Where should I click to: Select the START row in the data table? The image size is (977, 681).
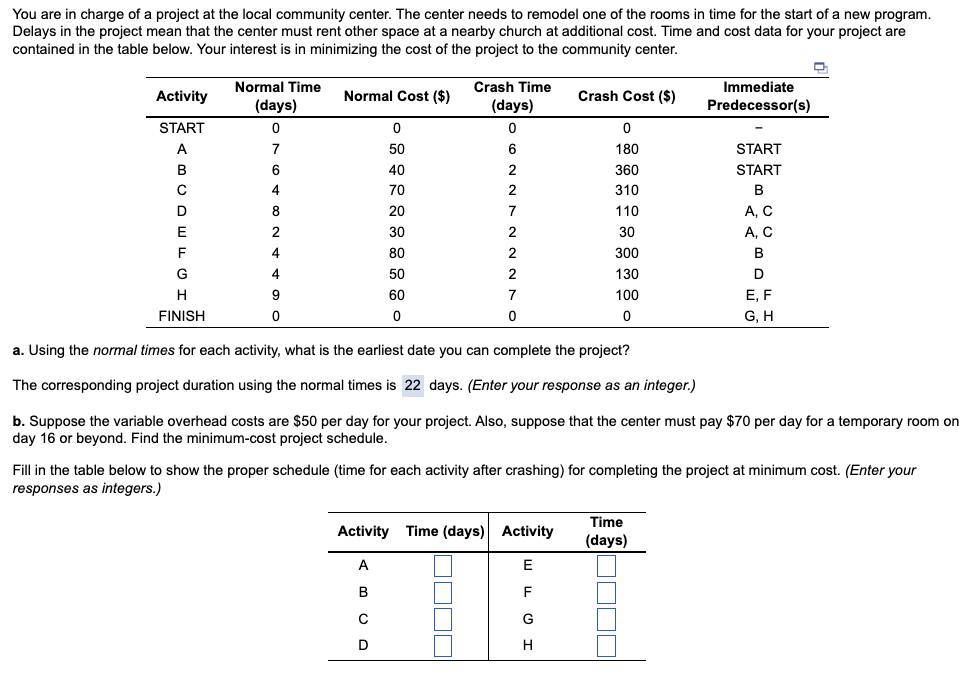(181, 128)
